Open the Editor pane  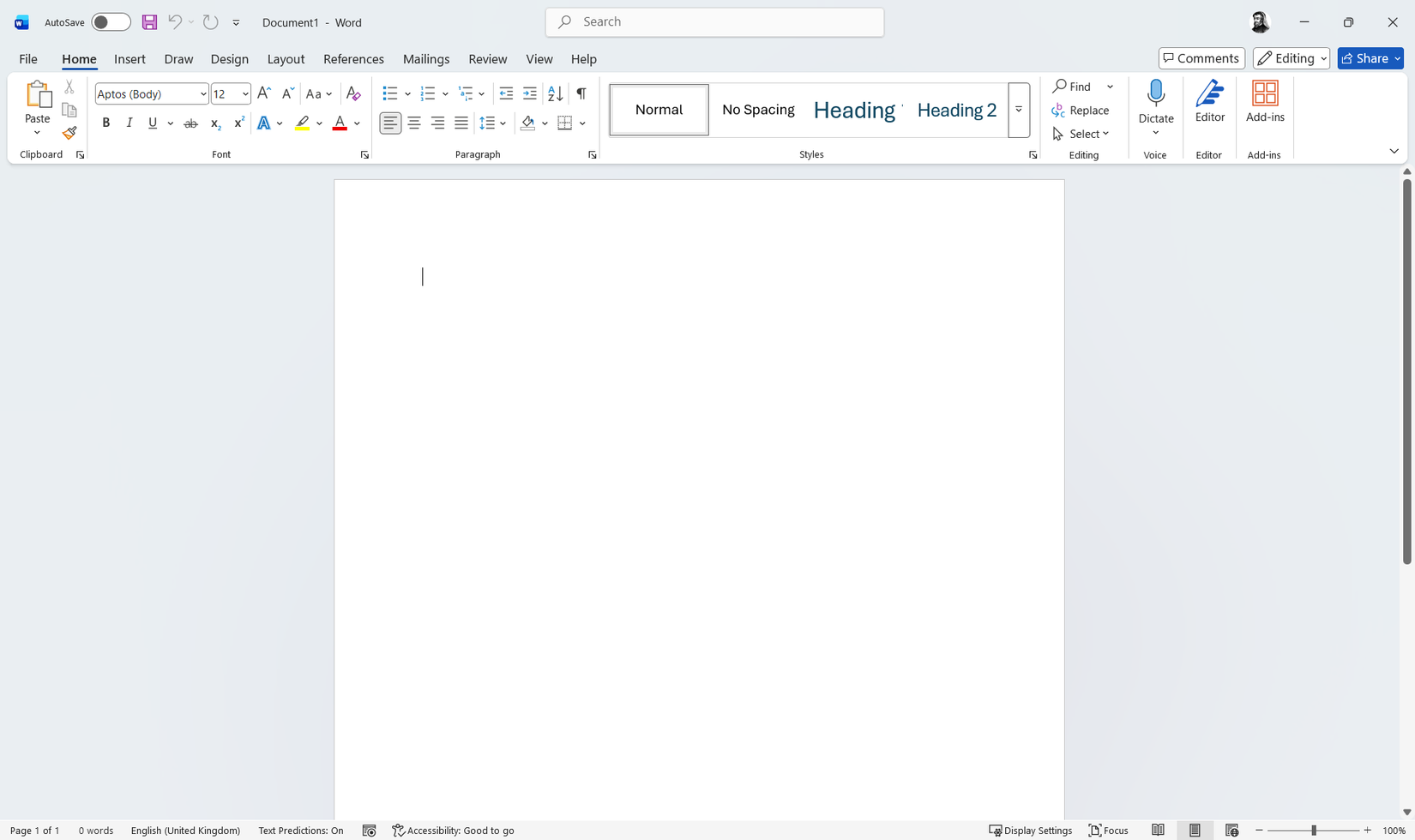tap(1209, 101)
